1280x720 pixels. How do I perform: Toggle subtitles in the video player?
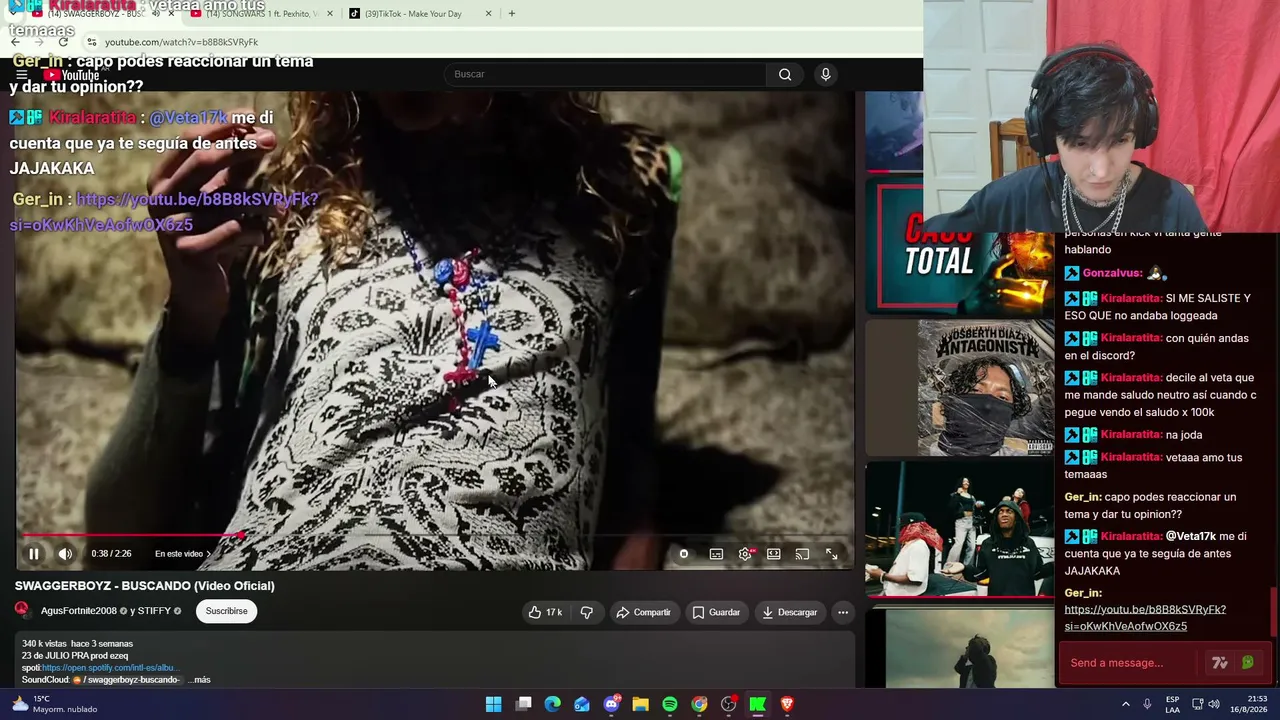(x=716, y=554)
